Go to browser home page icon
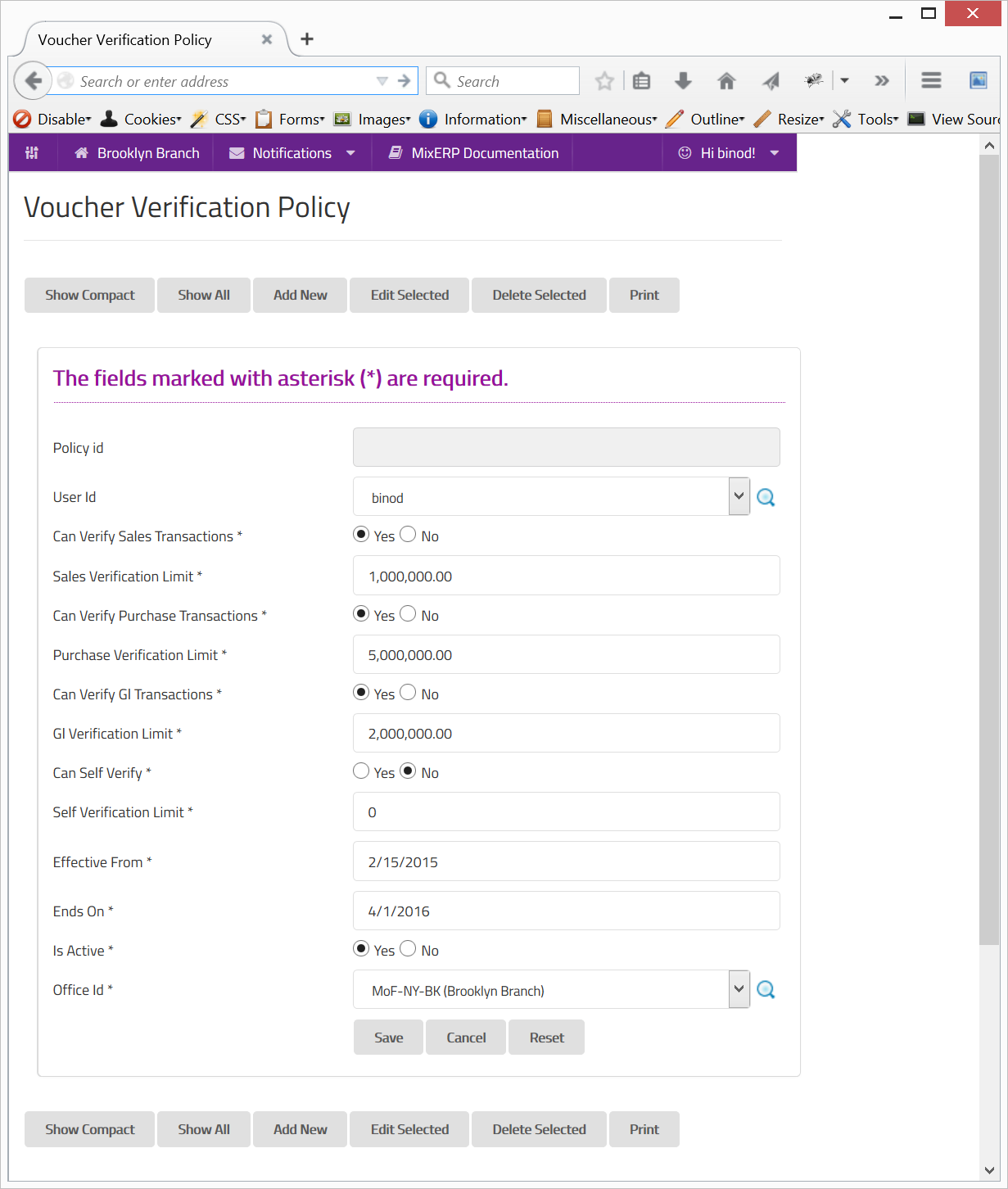1008x1189 pixels. coord(726,81)
